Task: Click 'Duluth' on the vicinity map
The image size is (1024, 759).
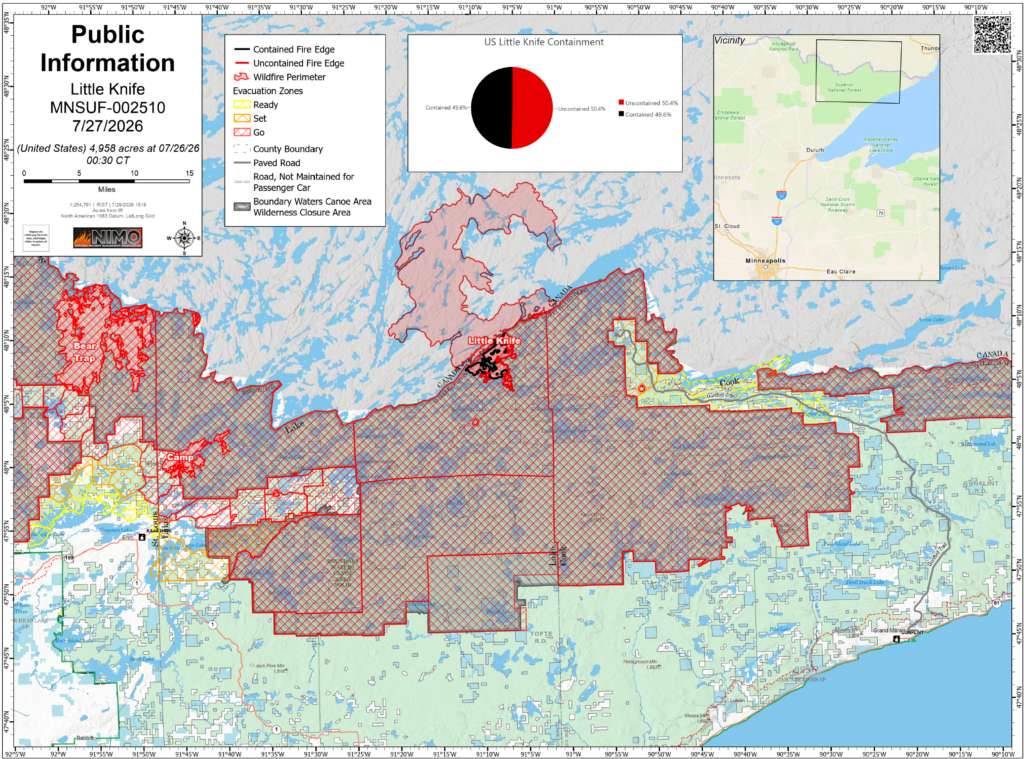Action: coord(815,150)
